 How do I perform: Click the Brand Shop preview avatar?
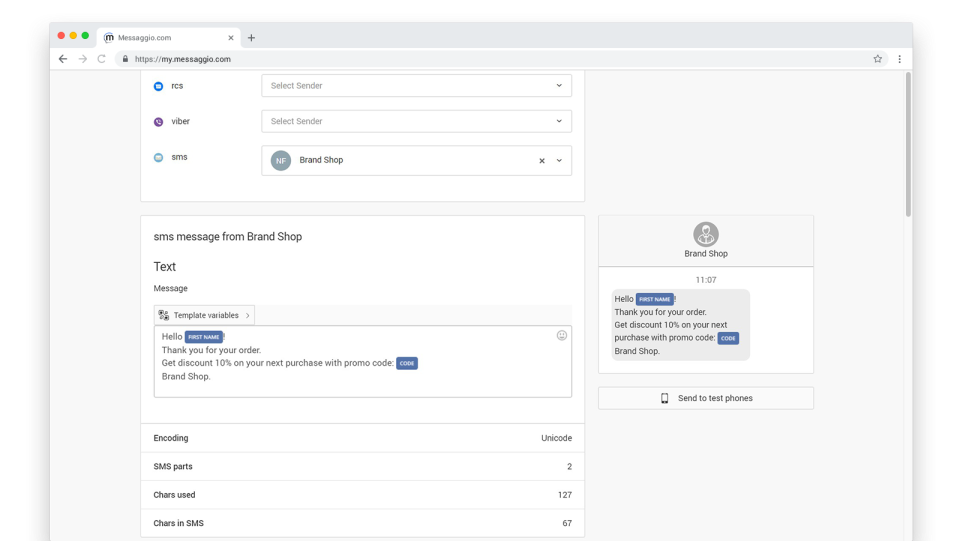click(706, 234)
